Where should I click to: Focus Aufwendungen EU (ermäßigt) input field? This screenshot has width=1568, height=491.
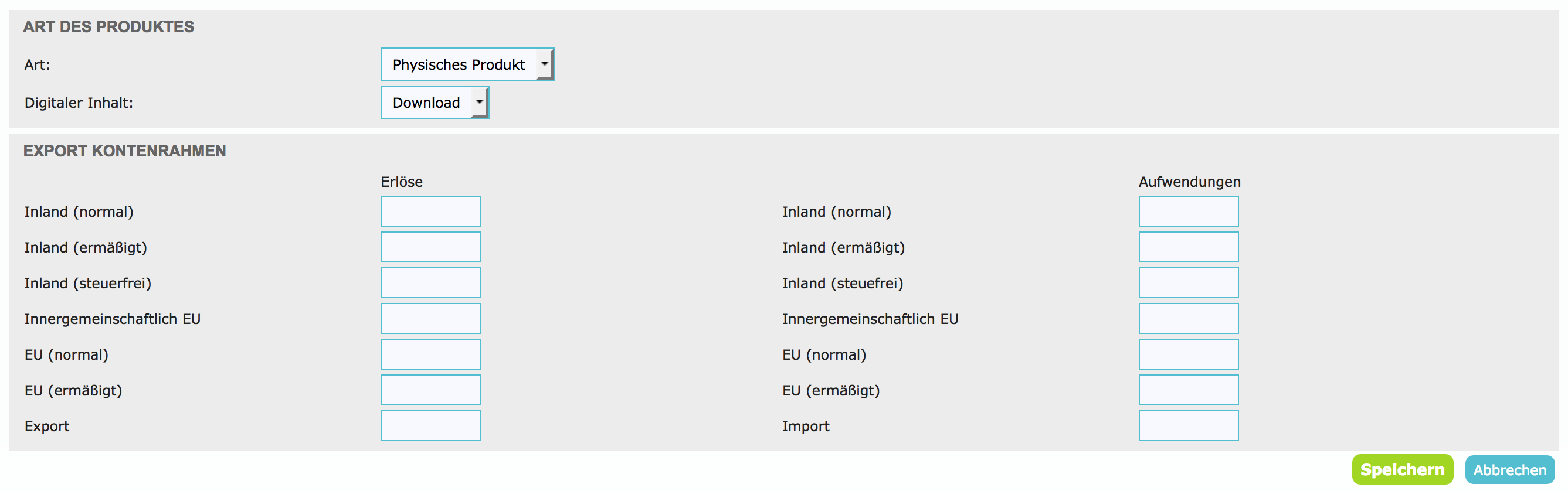coord(1188,390)
